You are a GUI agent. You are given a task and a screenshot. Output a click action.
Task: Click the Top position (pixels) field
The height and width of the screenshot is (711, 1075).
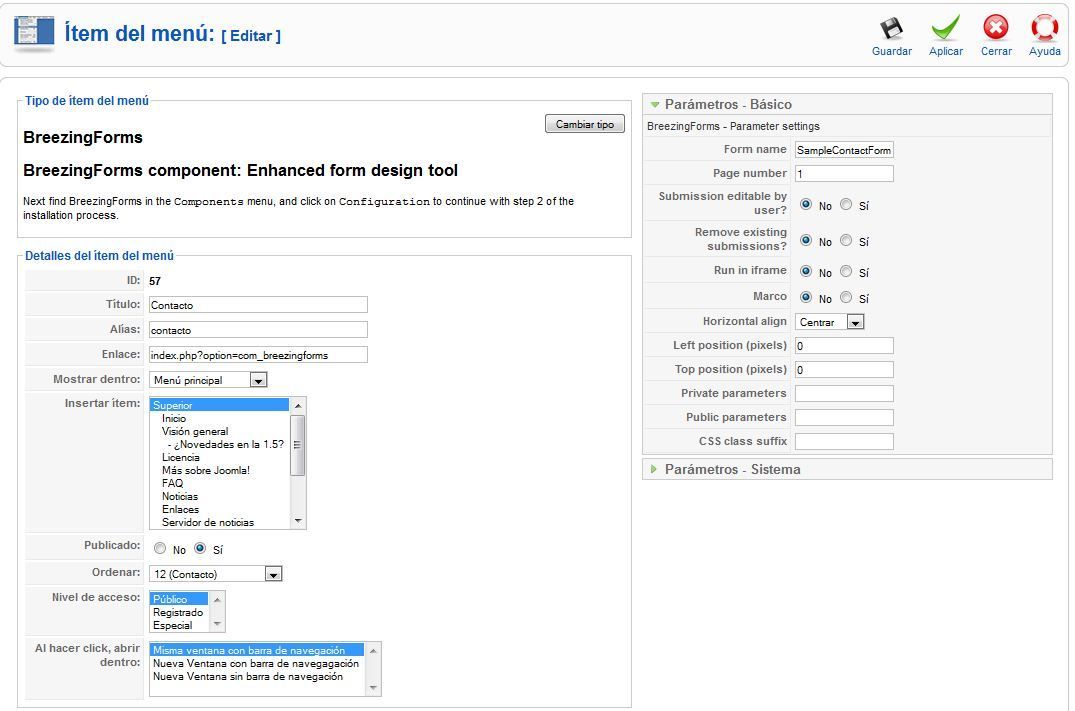[x=844, y=370]
